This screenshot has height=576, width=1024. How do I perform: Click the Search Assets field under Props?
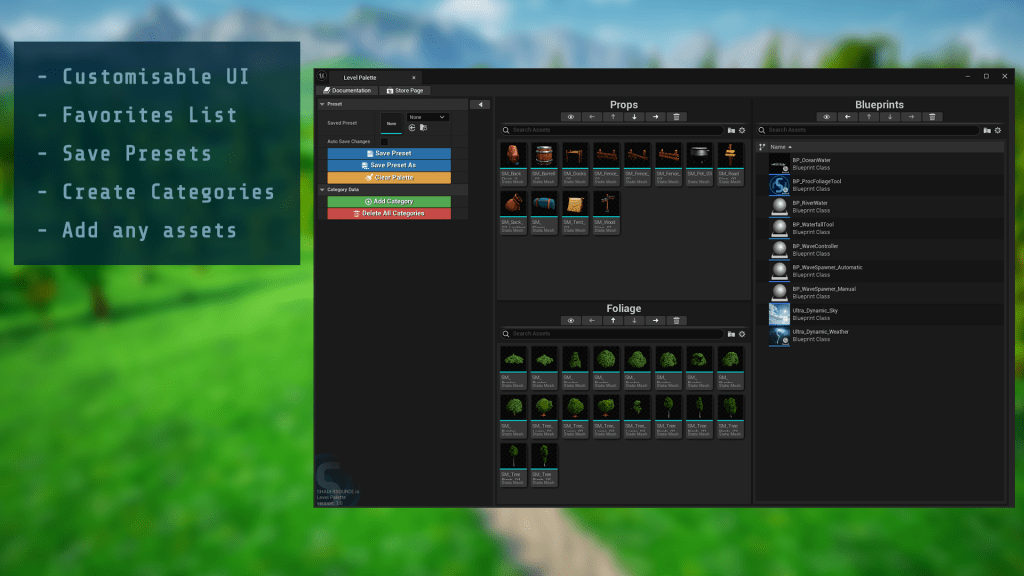(615, 130)
